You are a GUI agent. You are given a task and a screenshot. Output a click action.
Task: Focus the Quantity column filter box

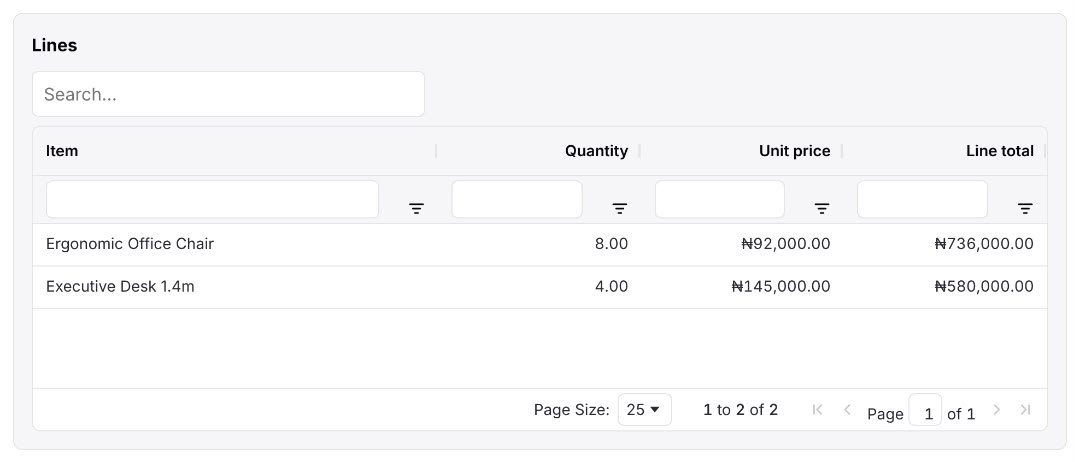tap(517, 200)
